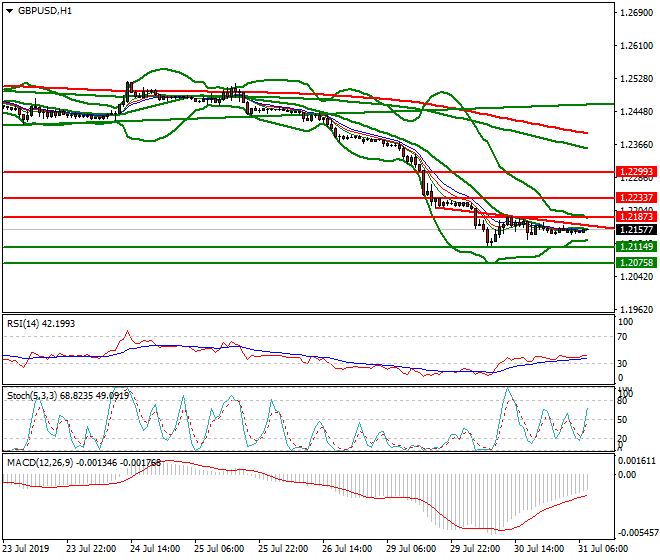Click the 1.20420 price scale value
The height and width of the screenshot is (560, 660).
pos(637,277)
